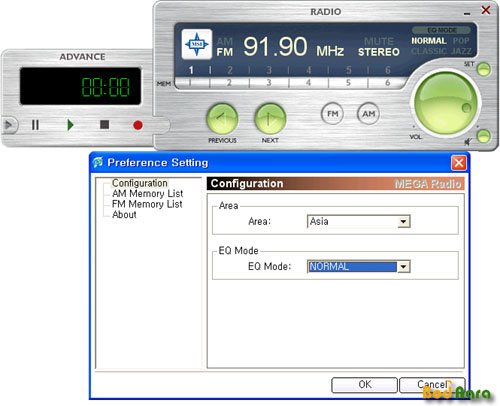Viewport: 500px width, 406px height.
Task: Start recording with the red record button
Action: point(138,125)
